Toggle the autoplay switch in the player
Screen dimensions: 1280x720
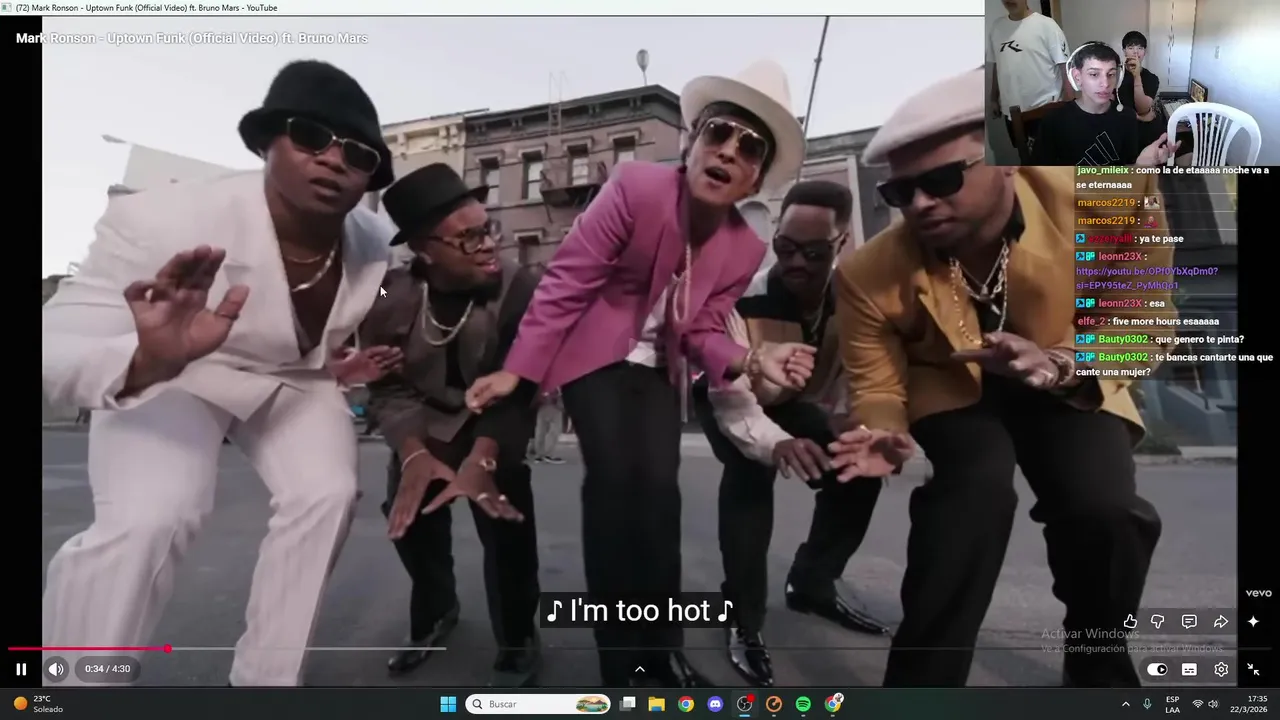(1157, 669)
